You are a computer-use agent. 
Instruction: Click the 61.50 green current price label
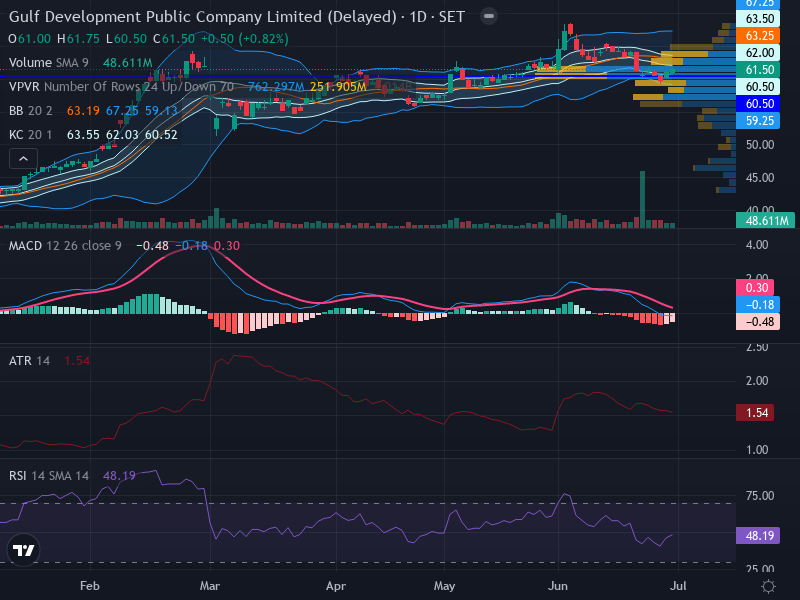[758, 70]
